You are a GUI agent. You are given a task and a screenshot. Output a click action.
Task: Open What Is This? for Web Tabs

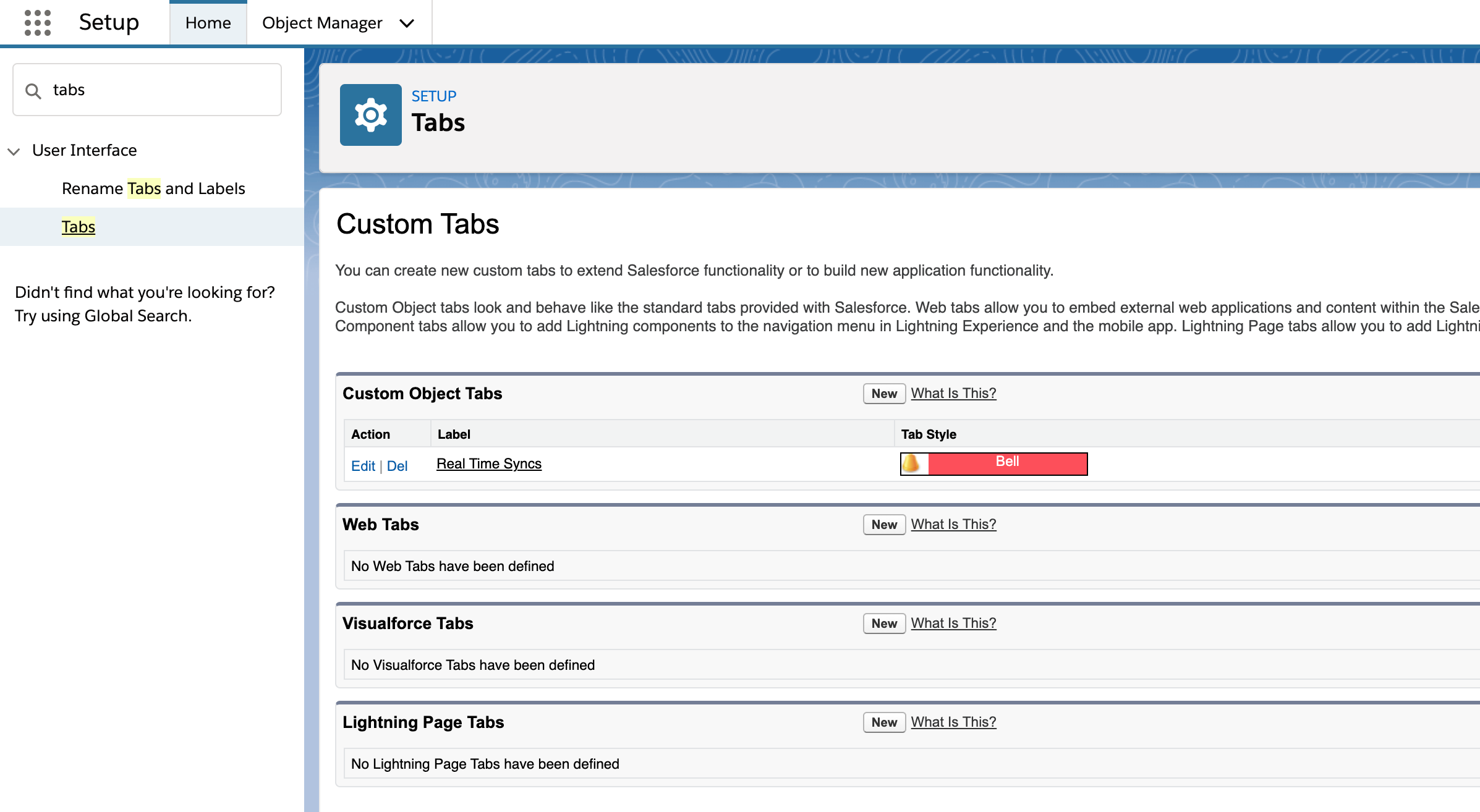(x=953, y=524)
